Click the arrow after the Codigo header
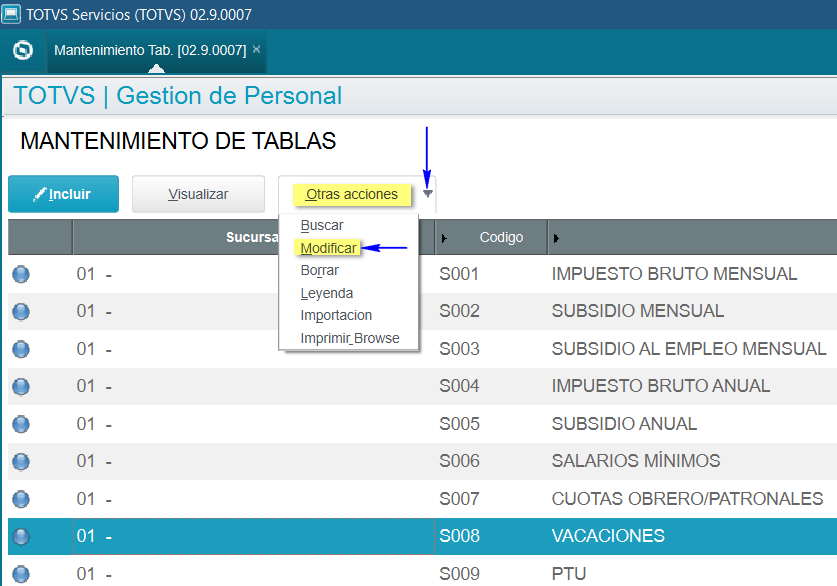 point(556,238)
